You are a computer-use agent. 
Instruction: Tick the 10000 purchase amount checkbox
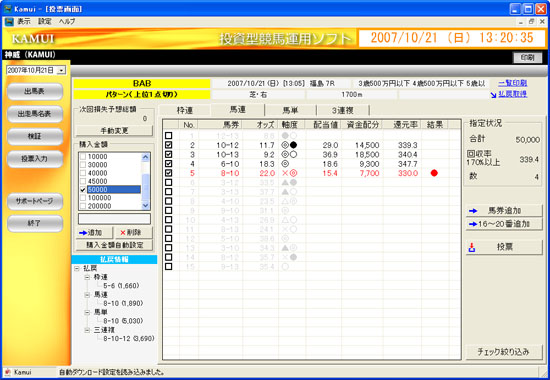pos(83,156)
